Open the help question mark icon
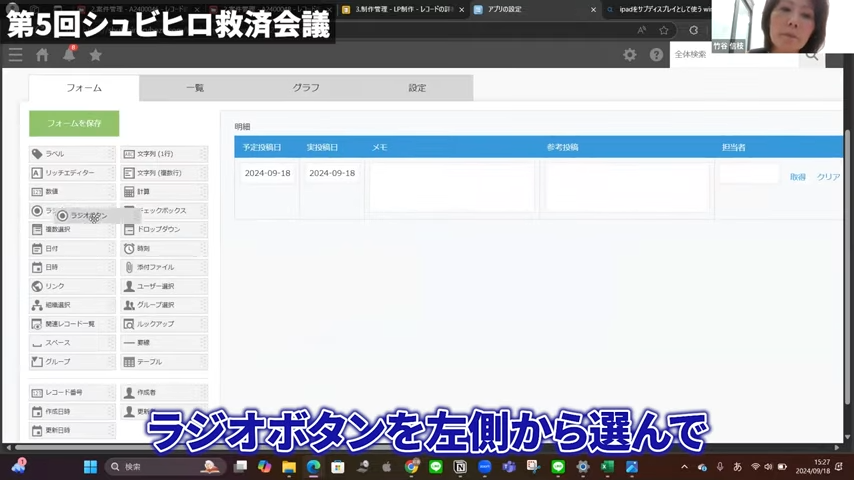854x480 pixels. 656,54
